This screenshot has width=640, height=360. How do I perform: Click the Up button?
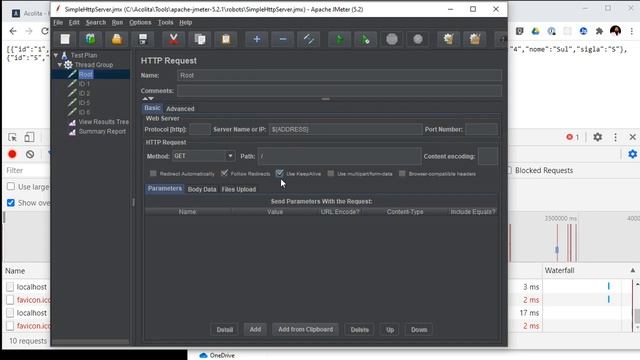tap(390, 329)
